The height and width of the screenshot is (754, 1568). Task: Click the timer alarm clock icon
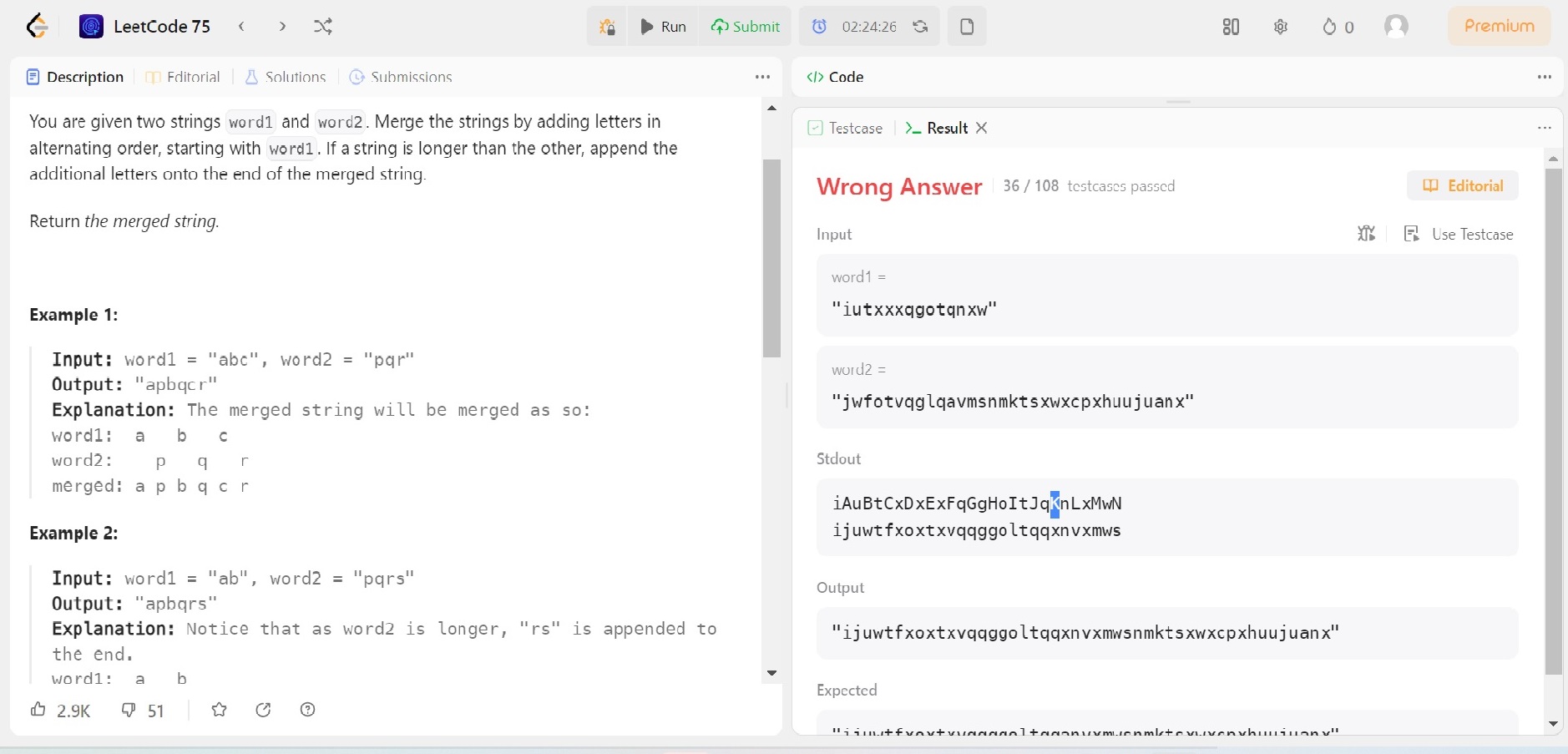pos(820,27)
